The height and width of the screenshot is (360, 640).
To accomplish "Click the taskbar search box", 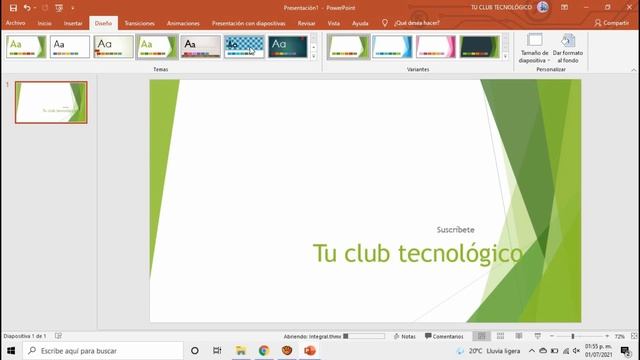I will (103, 351).
